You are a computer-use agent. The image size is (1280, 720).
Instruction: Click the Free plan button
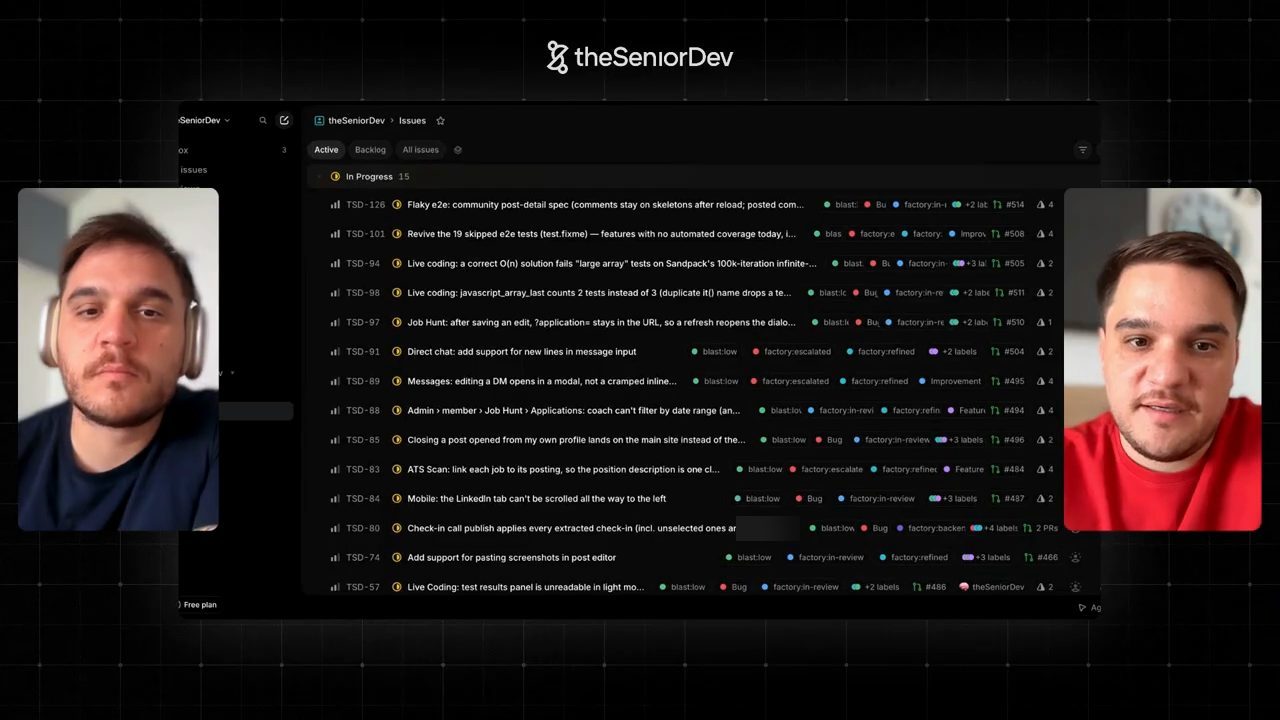point(197,605)
